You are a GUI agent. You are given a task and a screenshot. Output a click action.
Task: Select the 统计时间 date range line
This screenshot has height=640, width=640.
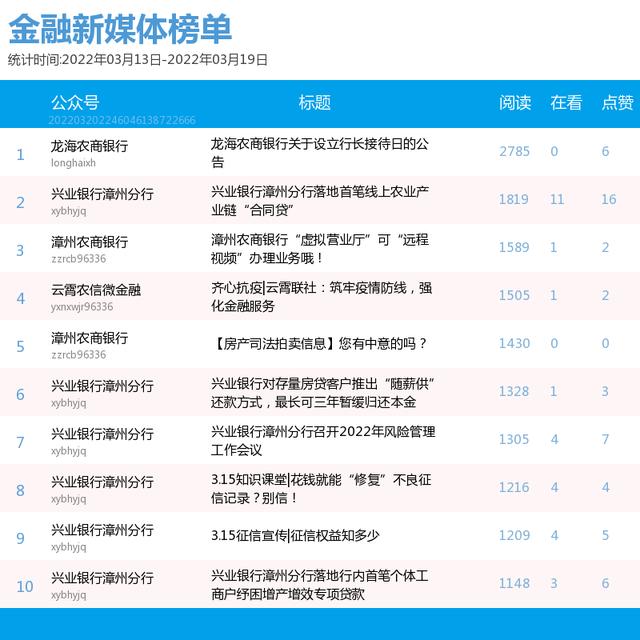138,60
